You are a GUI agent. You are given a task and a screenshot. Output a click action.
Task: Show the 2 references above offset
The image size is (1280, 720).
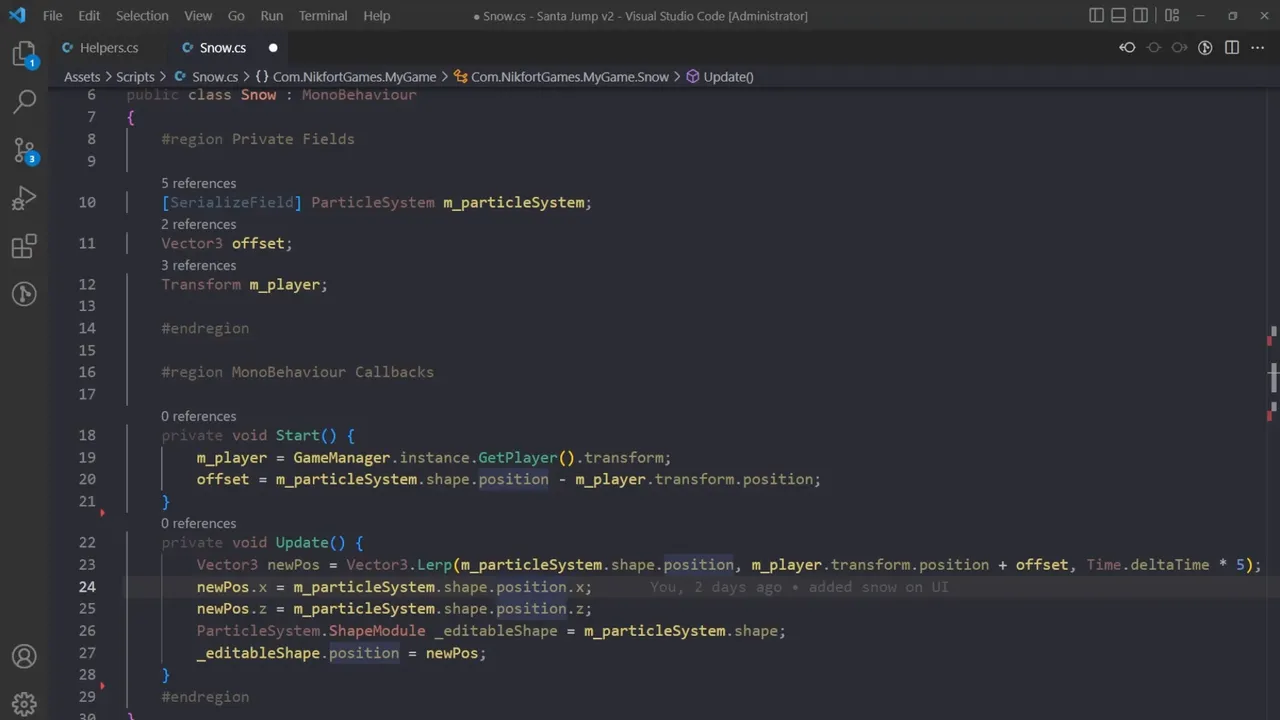click(x=199, y=224)
